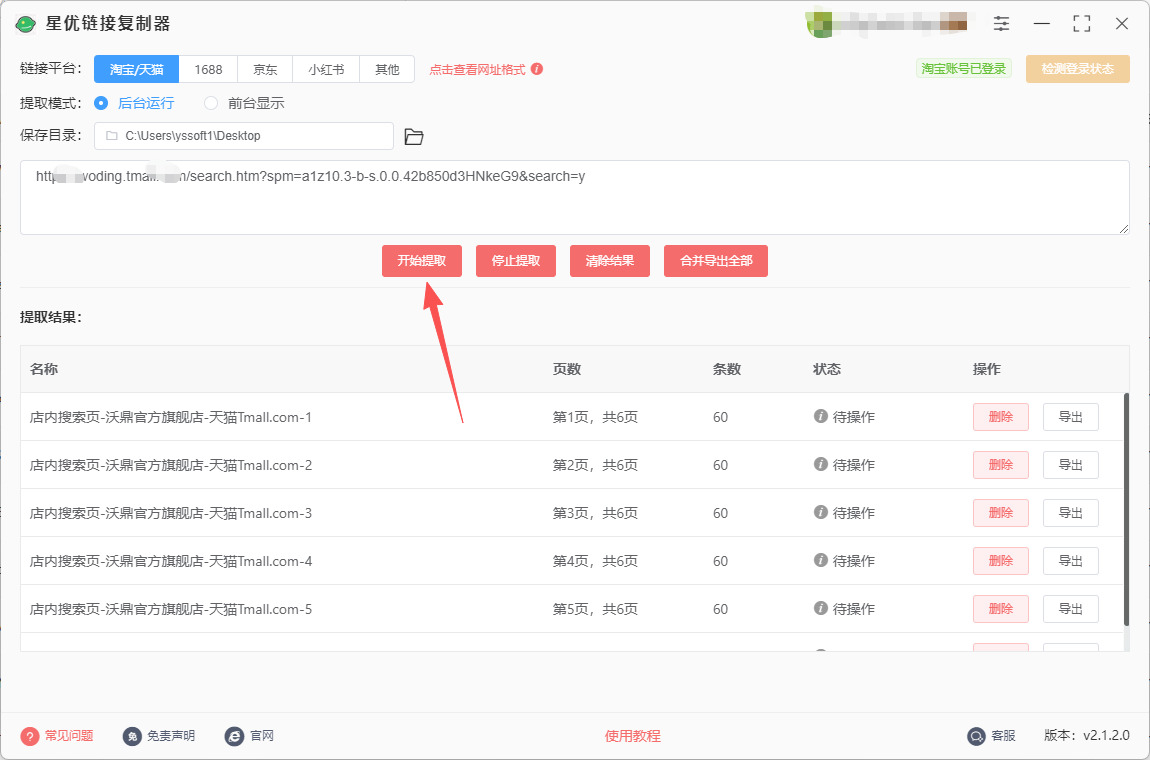Click into the URL input text area
Image resolution: width=1150 pixels, height=760 pixels.
[x=574, y=197]
